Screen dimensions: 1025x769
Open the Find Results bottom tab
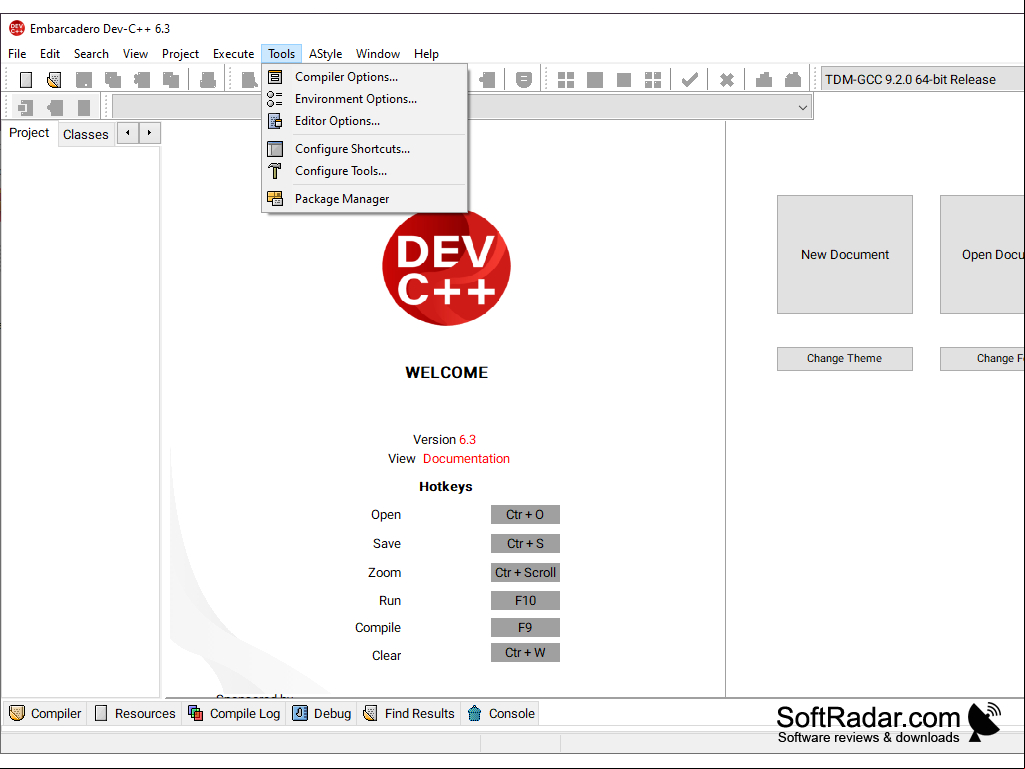(409, 713)
